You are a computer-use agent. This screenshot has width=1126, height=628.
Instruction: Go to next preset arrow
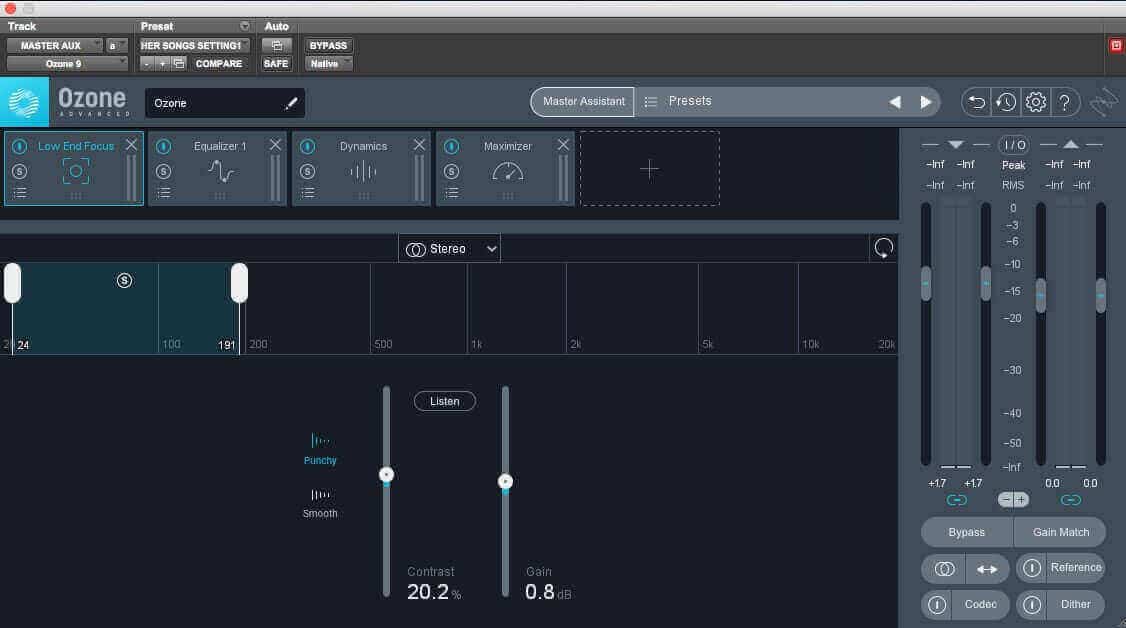point(926,102)
